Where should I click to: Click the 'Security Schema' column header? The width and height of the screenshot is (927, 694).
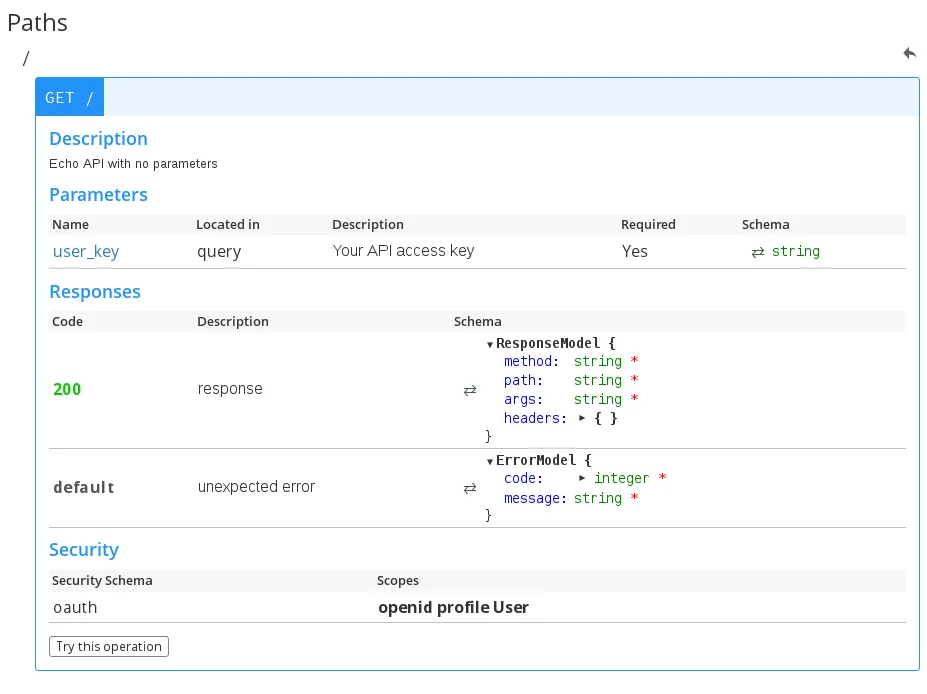point(102,581)
